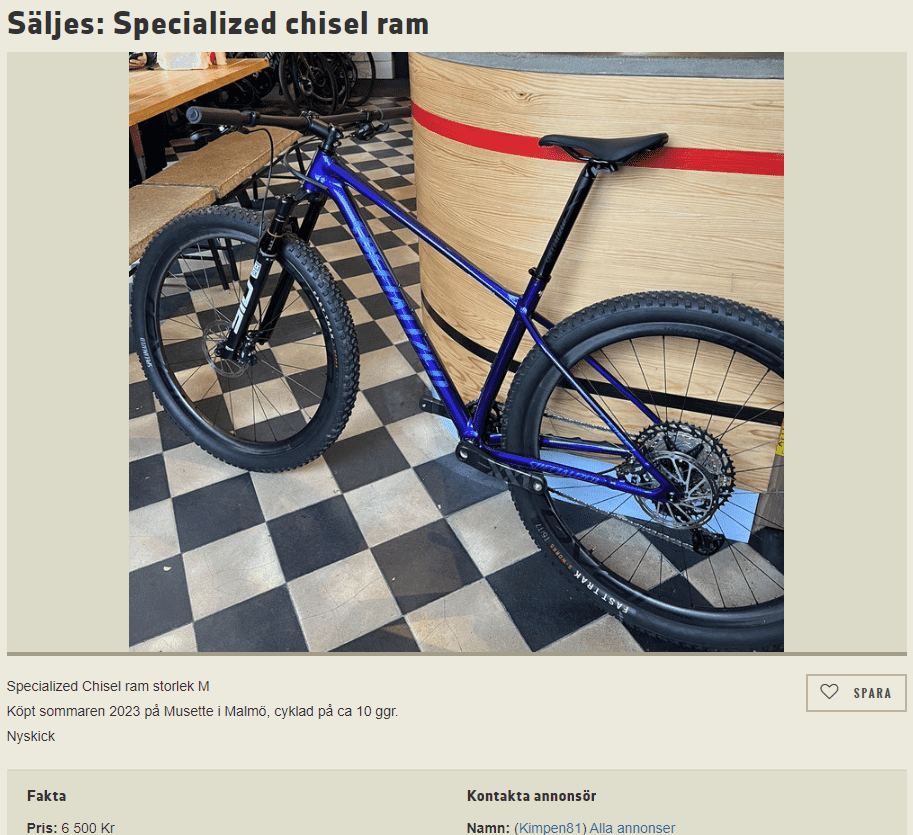Click the front wheel in the photo
913x835 pixels.
point(243,340)
